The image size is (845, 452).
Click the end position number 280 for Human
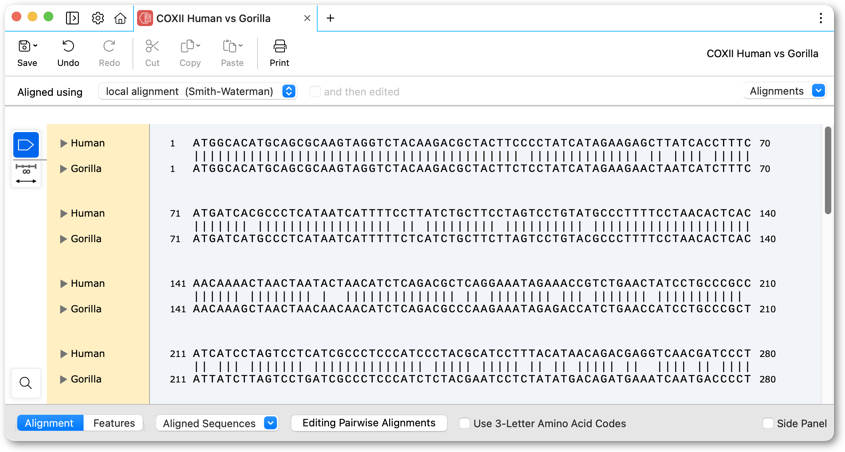[x=767, y=354]
